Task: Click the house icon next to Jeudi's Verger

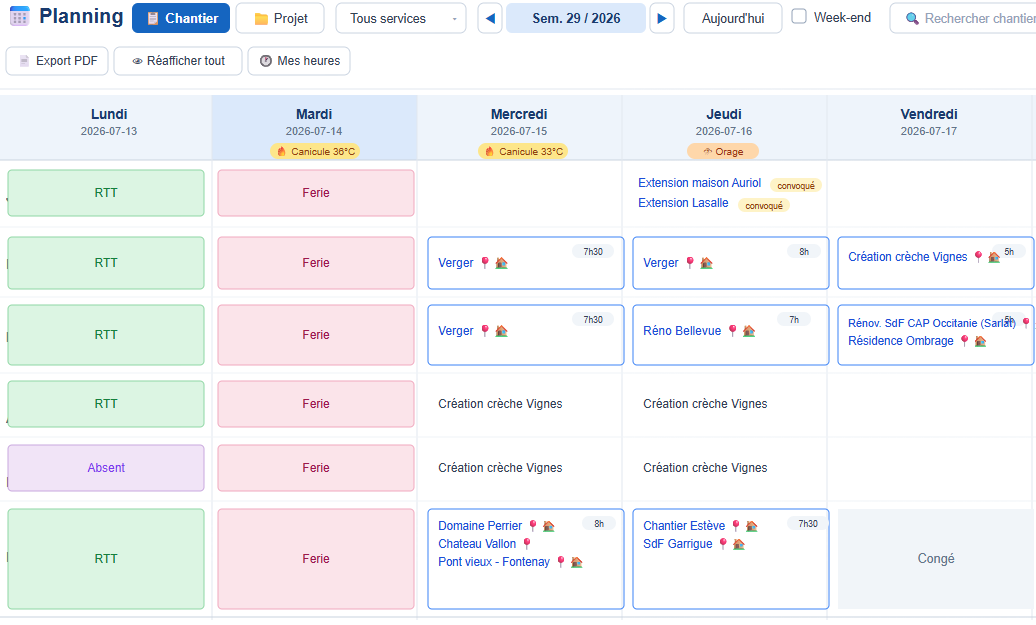Action: tap(706, 263)
